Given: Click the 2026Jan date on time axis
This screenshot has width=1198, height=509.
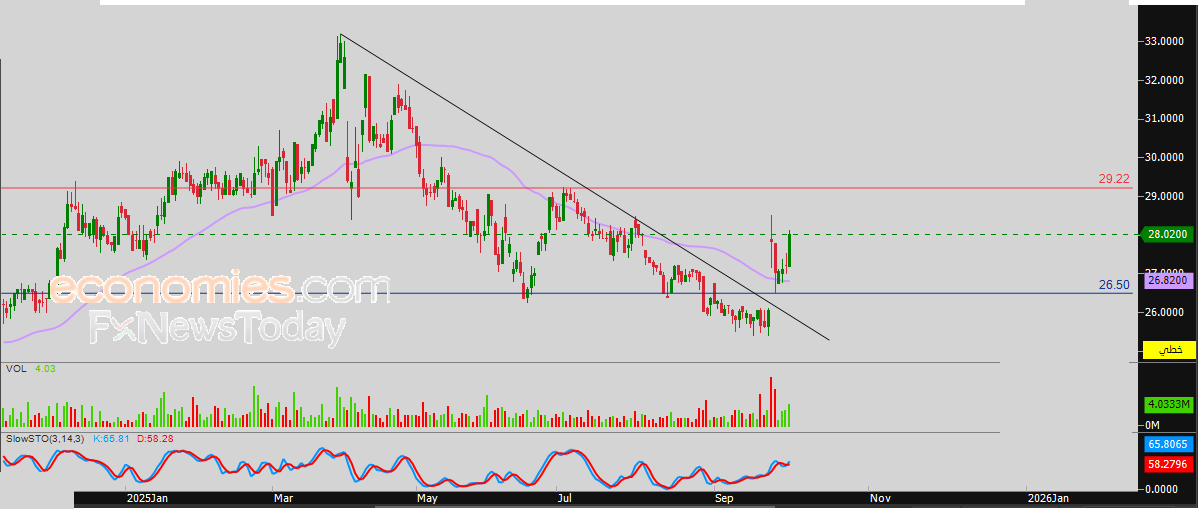Looking at the screenshot, I should pyautogui.click(x=1047, y=499).
